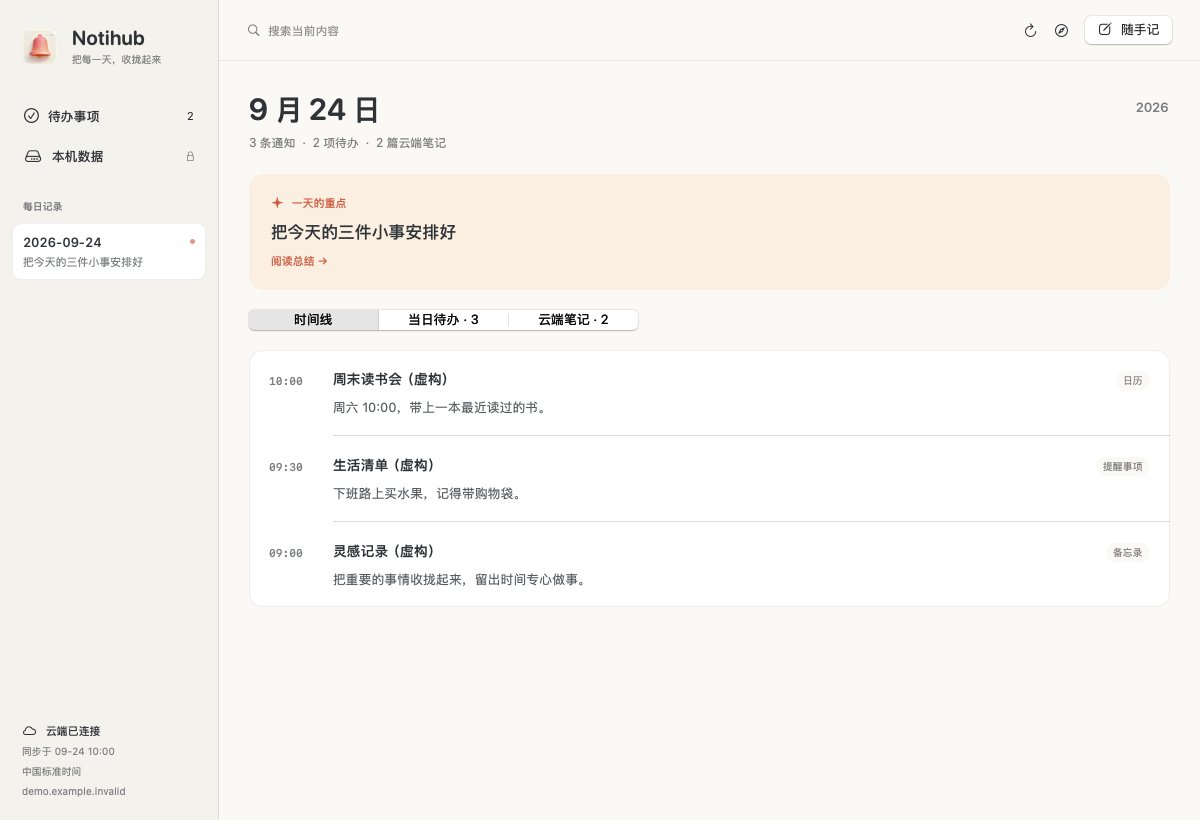The image size is (1200, 820).
Task: Click the lock icon beside 本机数据
Action: tap(190, 157)
